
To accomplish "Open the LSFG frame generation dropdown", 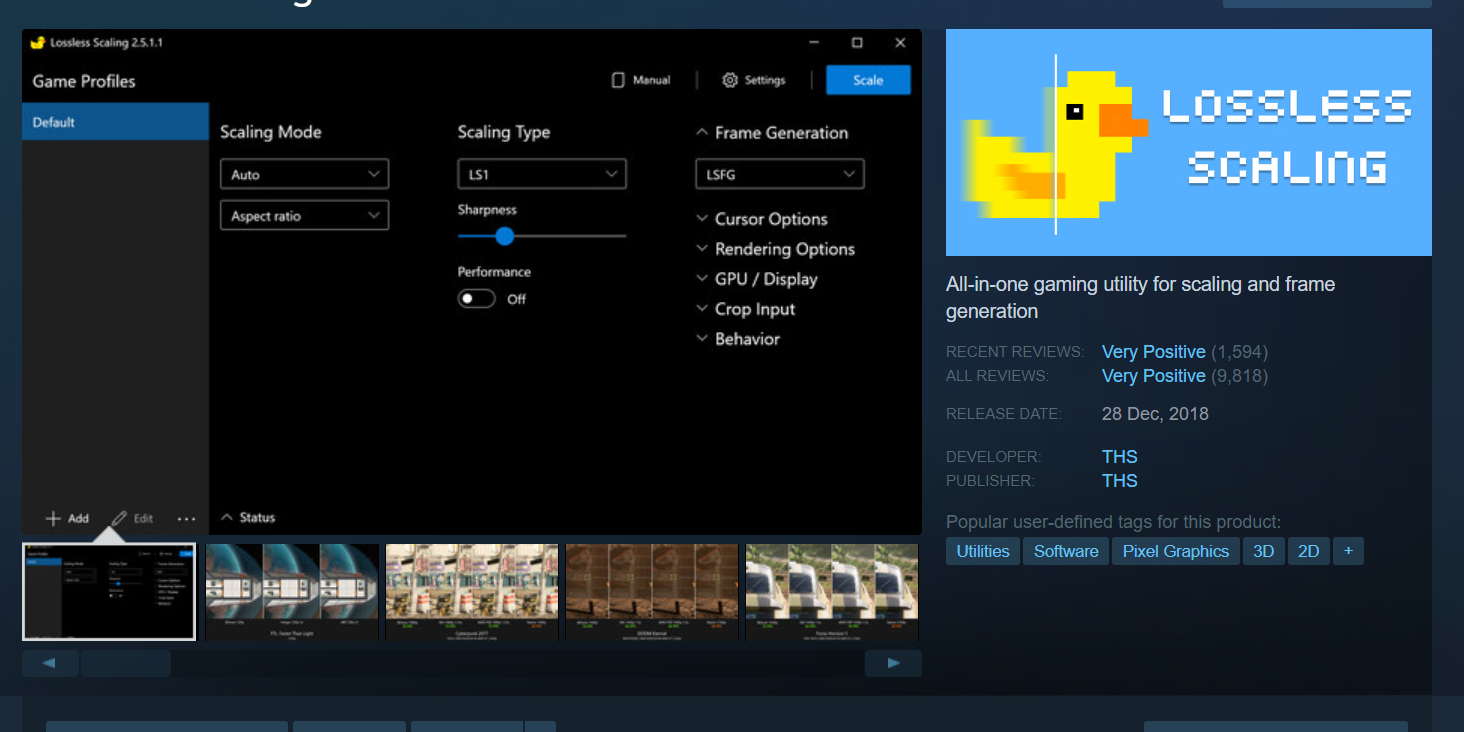I will [780, 174].
